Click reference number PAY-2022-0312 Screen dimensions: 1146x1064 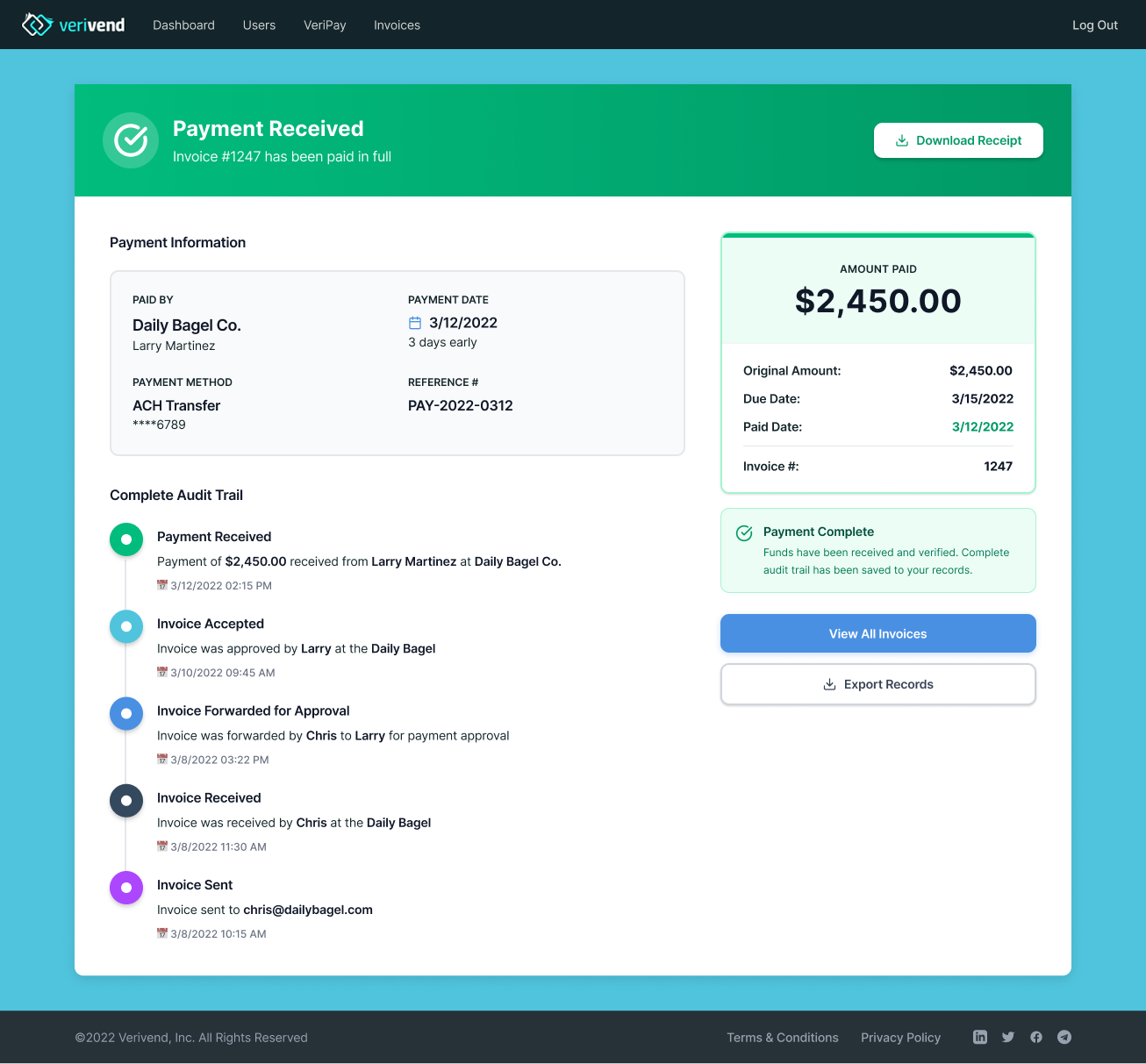461,405
